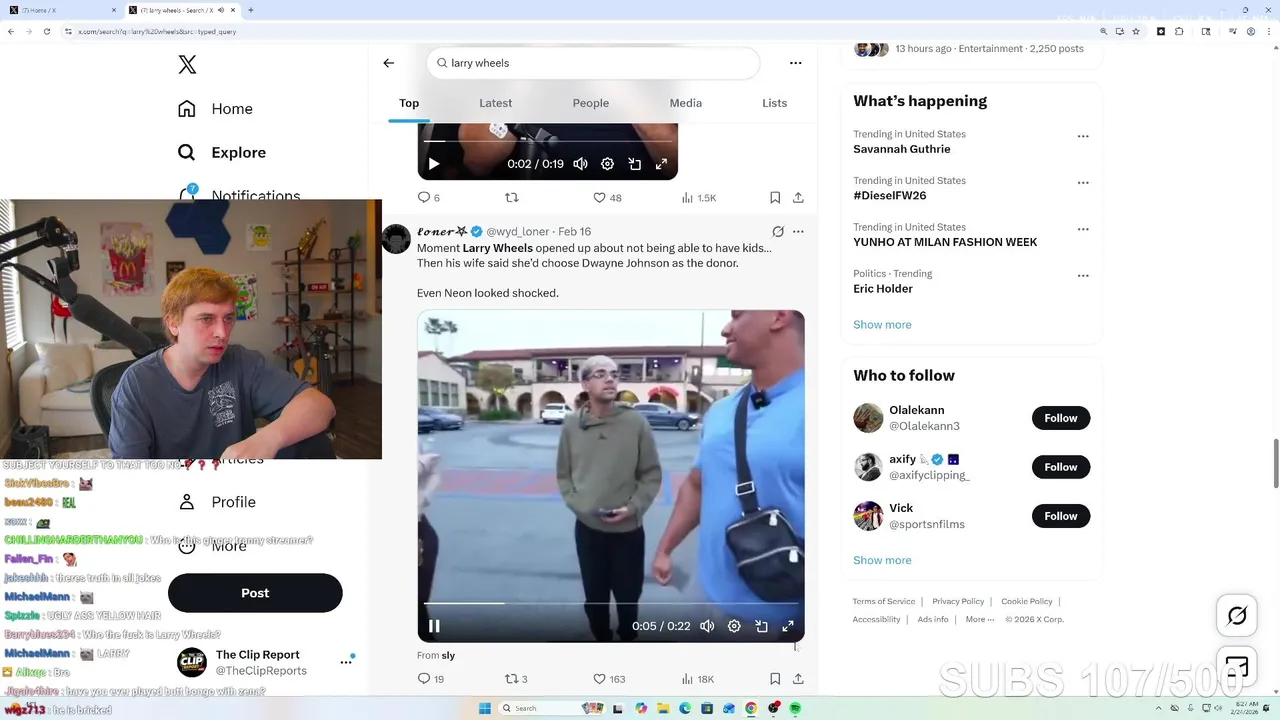1280x720 pixels.
Task: Like the post showing 163 likes
Action: pos(609,679)
